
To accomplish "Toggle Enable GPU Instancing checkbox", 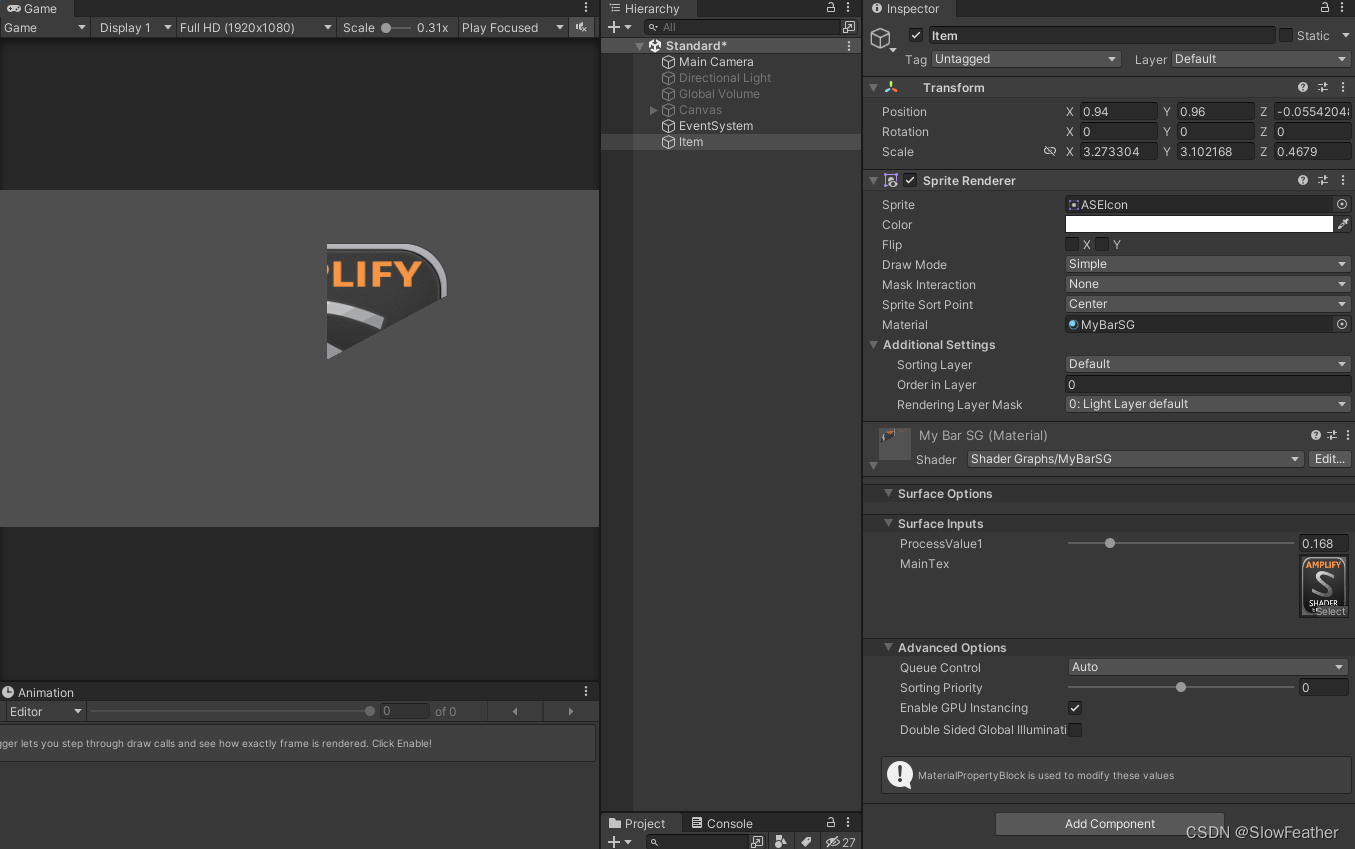I will [x=1075, y=708].
